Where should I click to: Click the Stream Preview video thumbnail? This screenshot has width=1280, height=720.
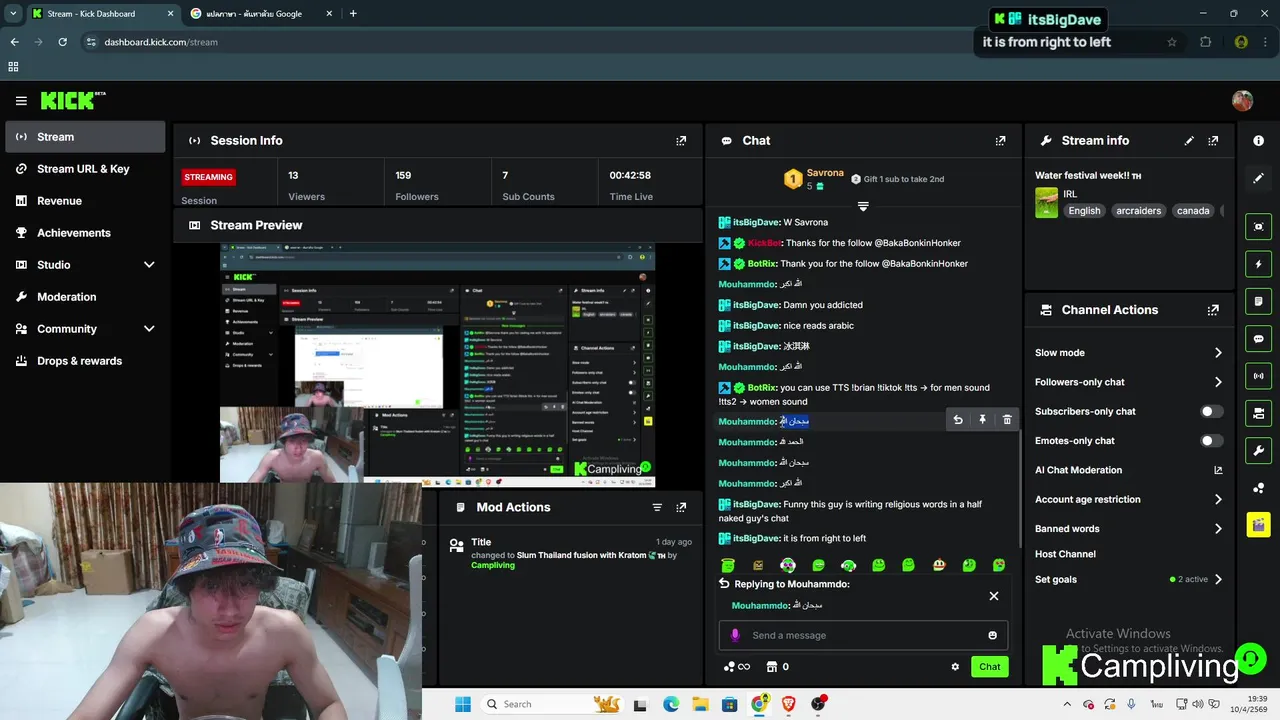click(x=438, y=363)
